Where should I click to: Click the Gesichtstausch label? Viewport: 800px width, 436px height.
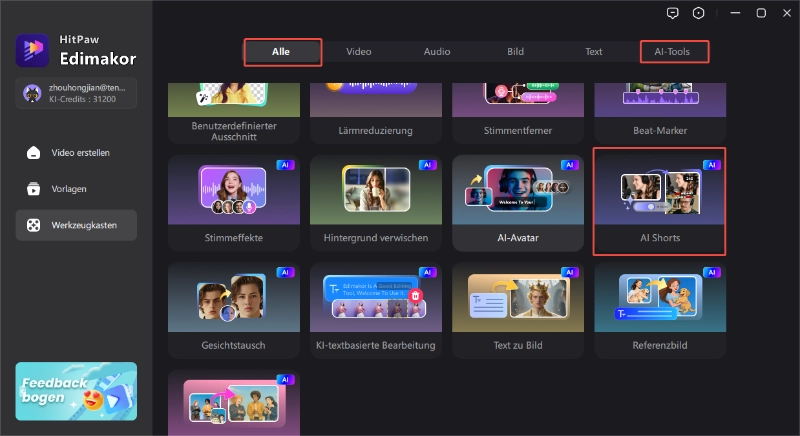234,345
